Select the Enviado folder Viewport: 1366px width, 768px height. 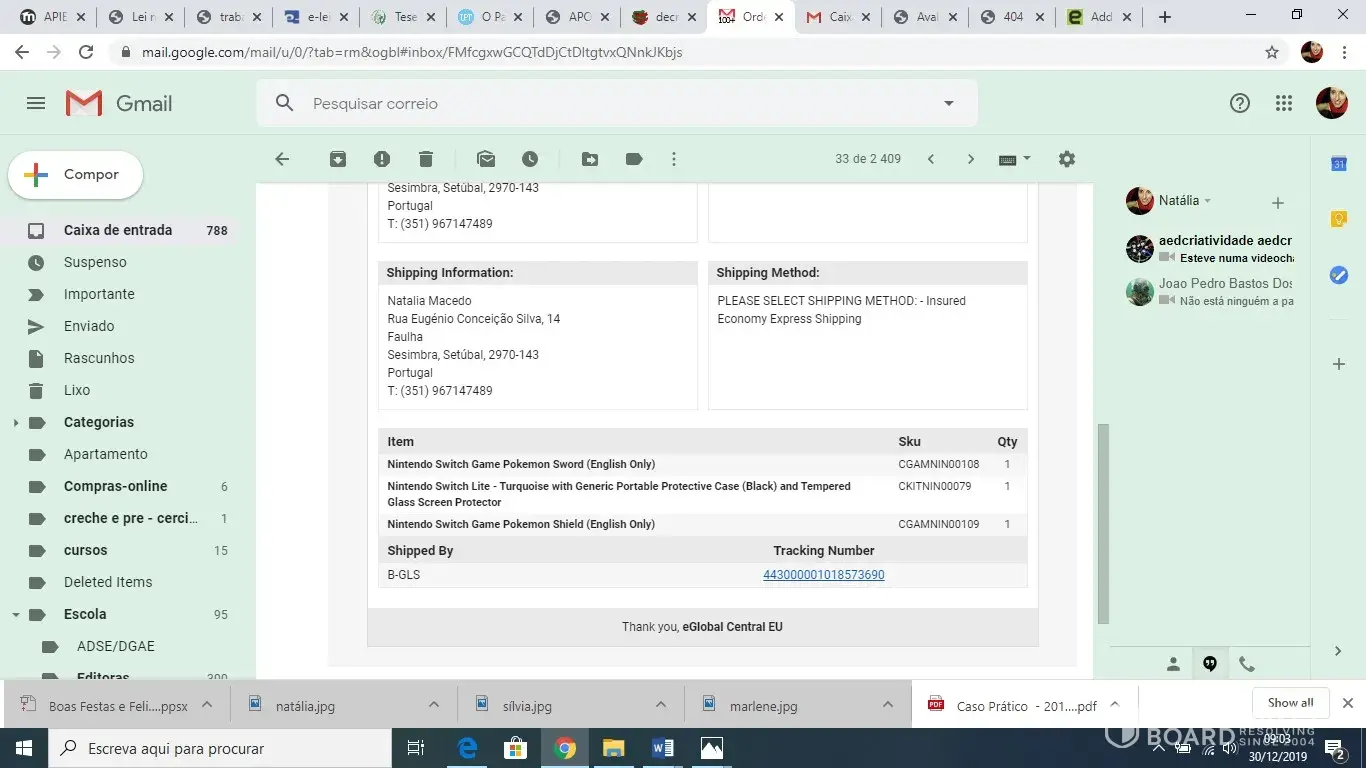tap(89, 326)
